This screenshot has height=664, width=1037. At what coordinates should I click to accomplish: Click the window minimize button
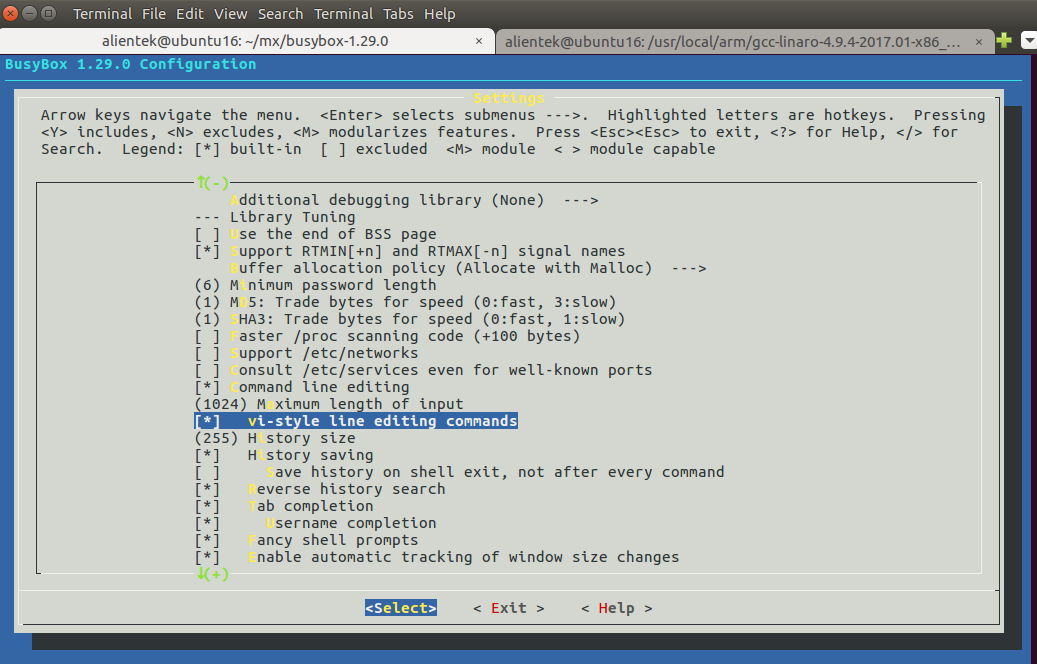click(30, 13)
